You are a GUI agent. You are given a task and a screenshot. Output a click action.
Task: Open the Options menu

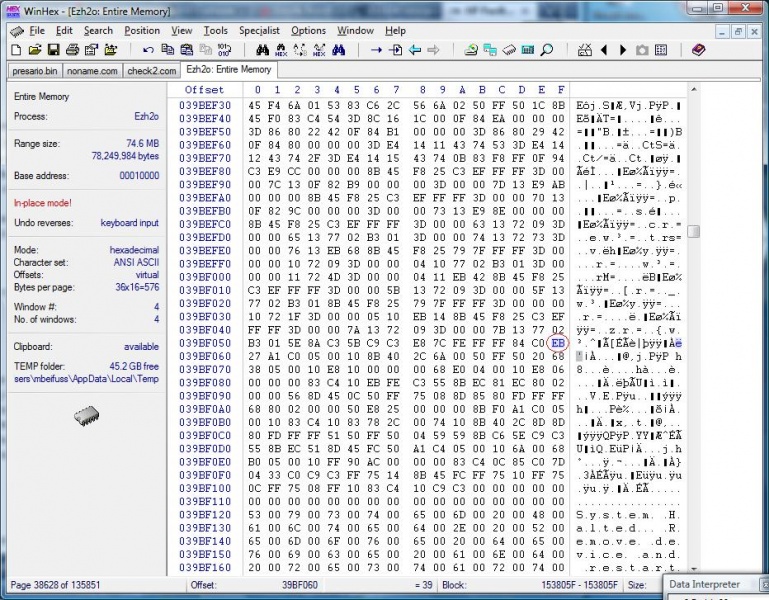tap(308, 31)
